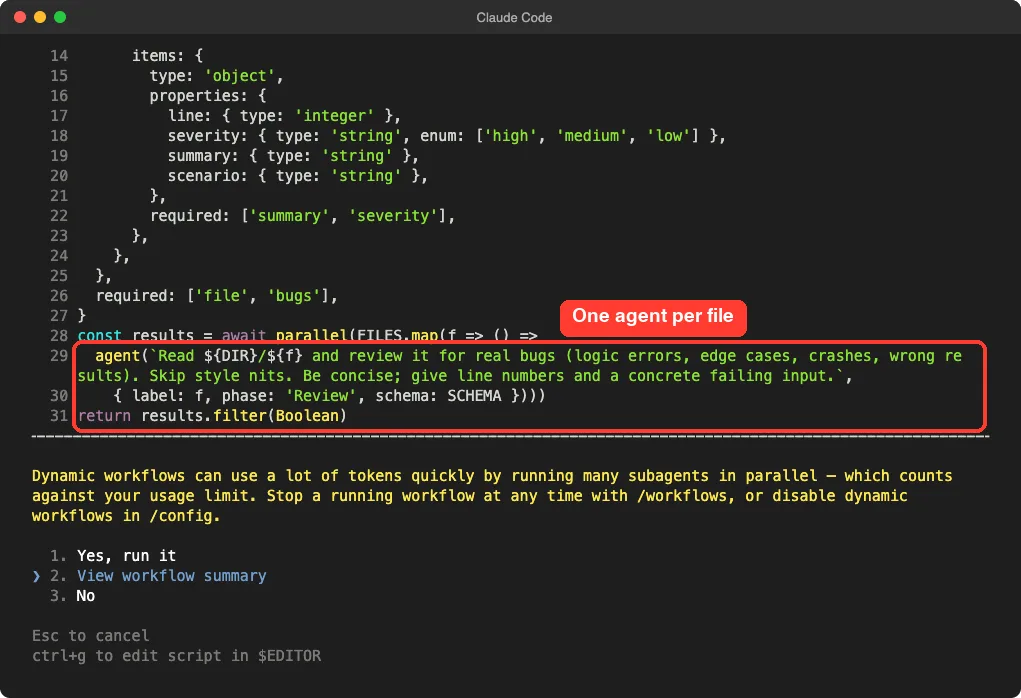Screen dimensions: 1021x698
Task: Click the "summary: { type: 'string' }" line
Action: (293, 156)
